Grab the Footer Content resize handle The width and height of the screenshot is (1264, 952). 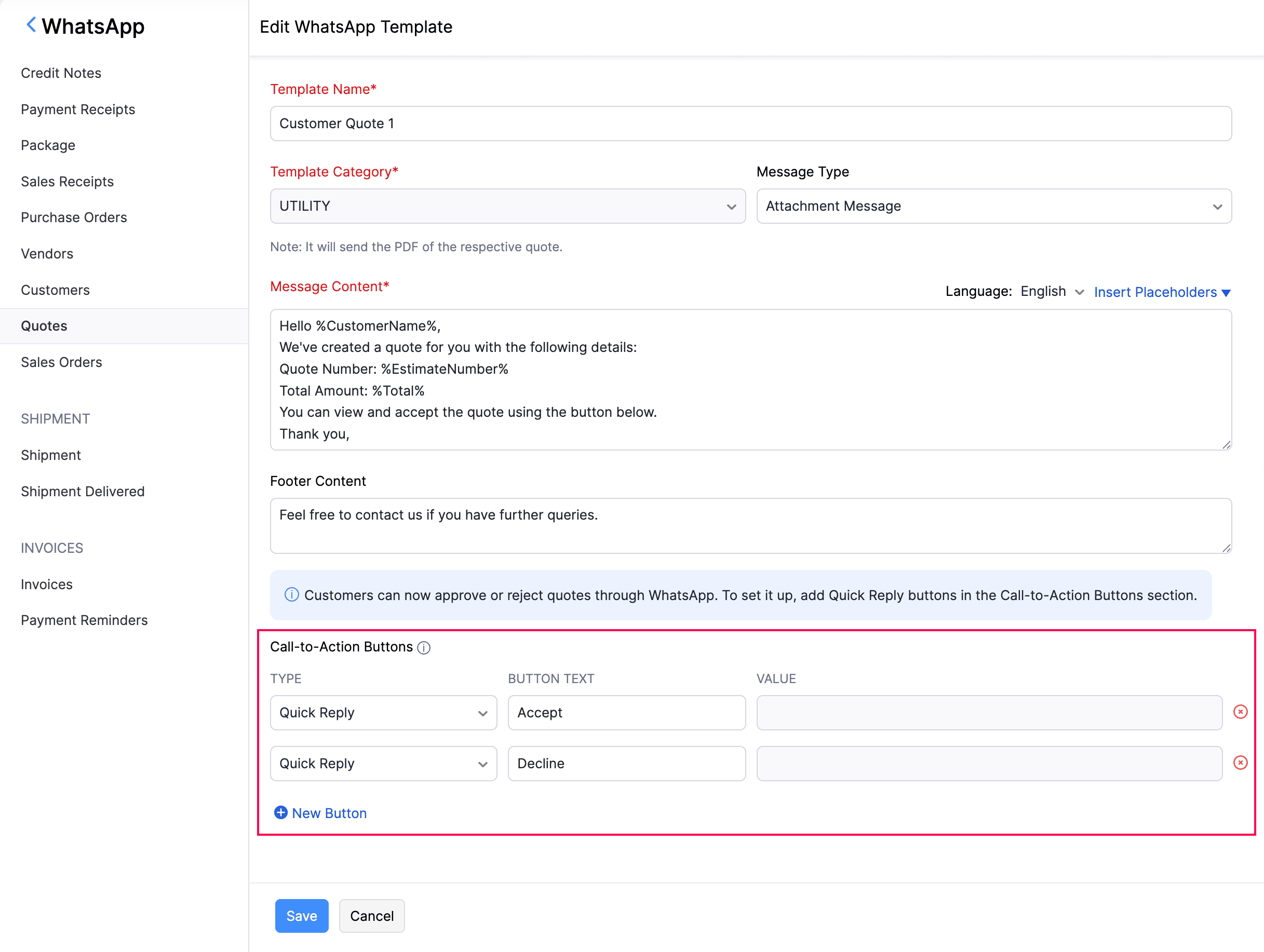click(x=1226, y=548)
